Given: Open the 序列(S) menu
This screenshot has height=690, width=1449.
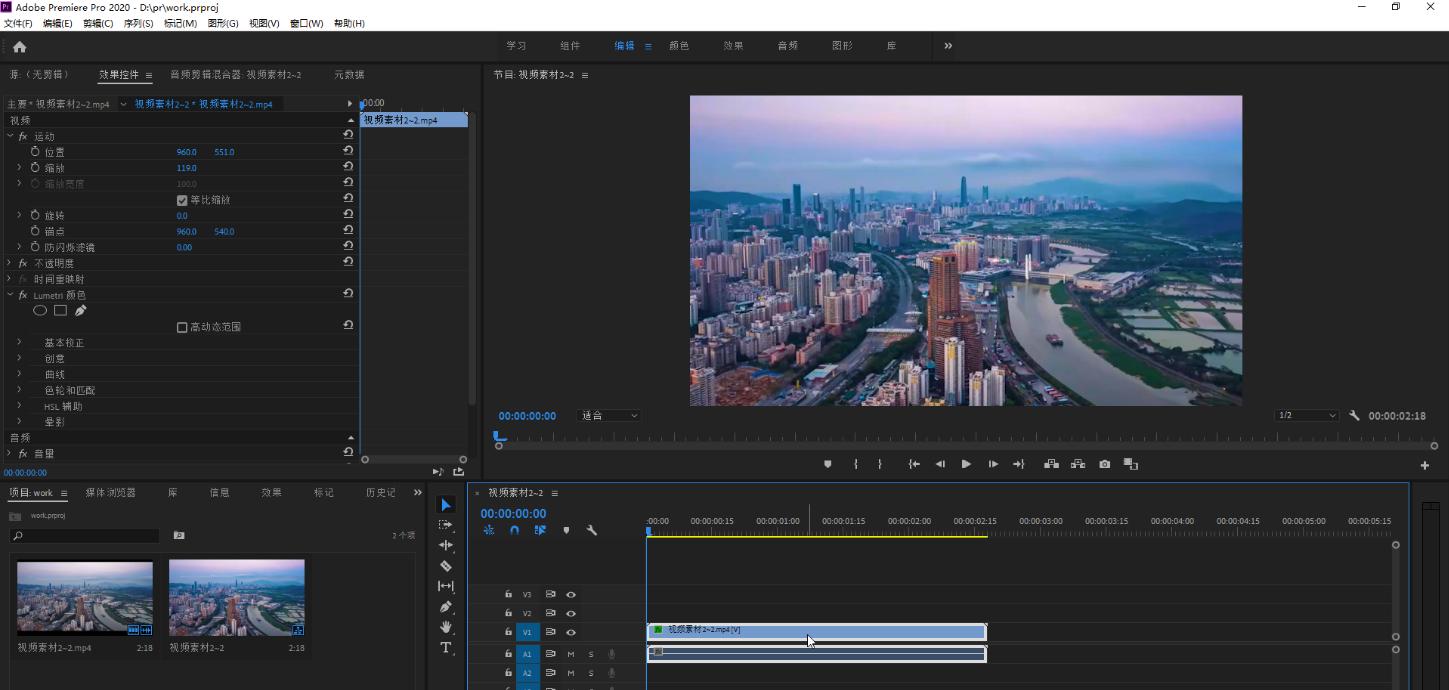Looking at the screenshot, I should coord(138,23).
